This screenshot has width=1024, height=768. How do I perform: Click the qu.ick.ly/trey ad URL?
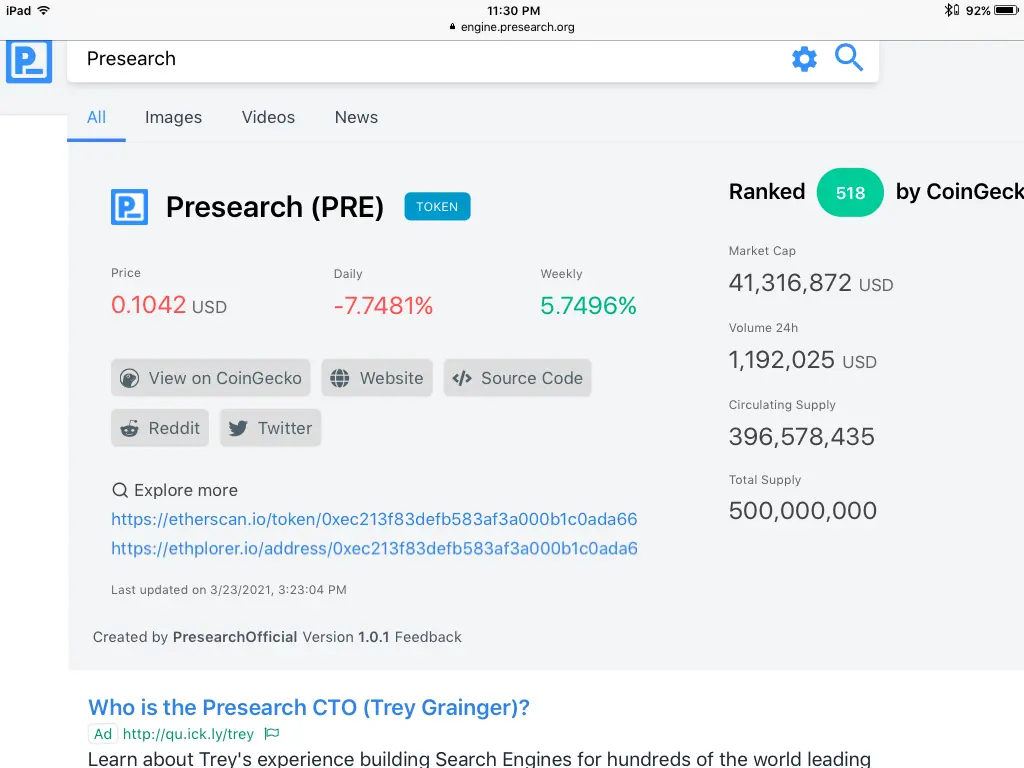click(188, 734)
